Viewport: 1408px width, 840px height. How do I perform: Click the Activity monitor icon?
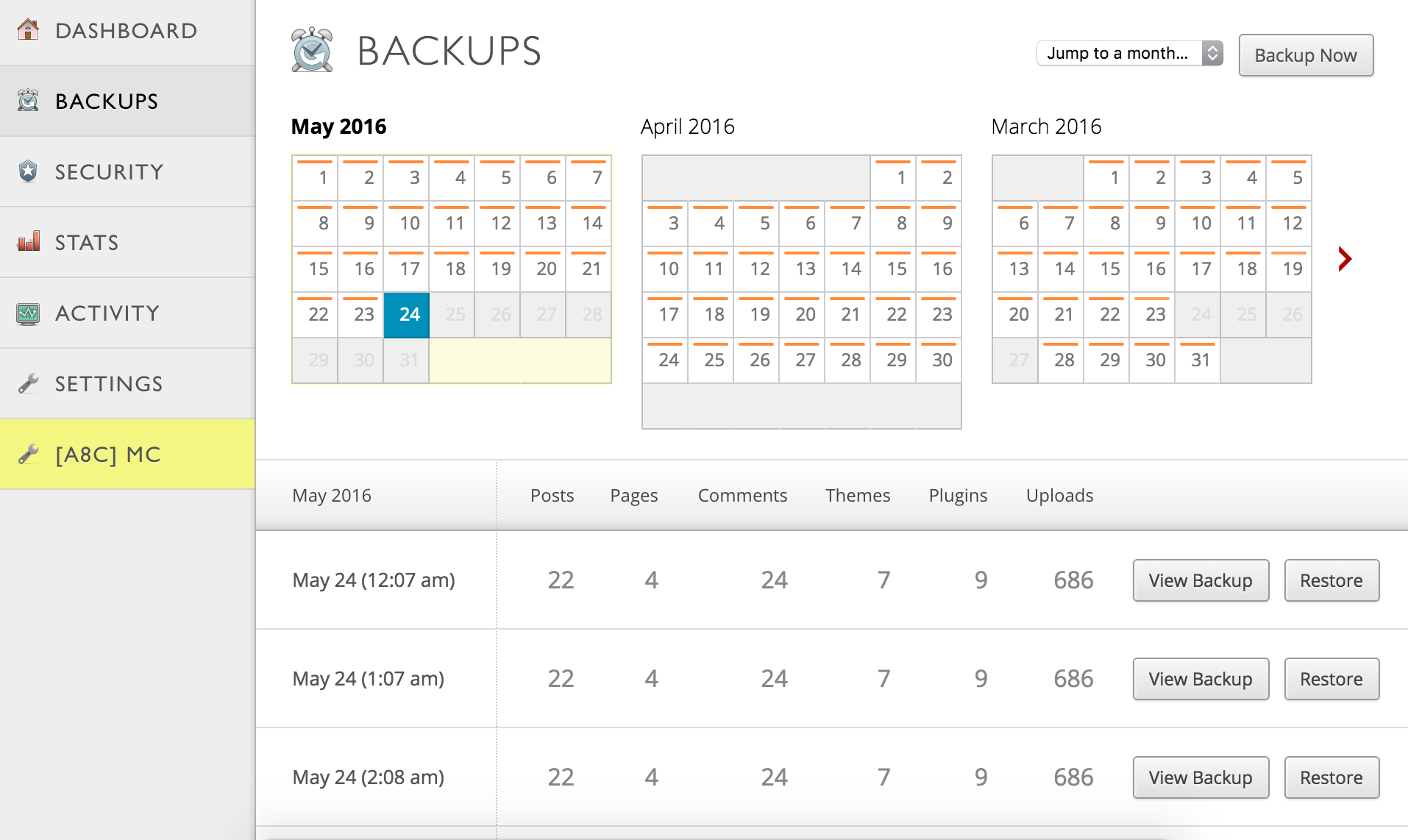(x=28, y=313)
